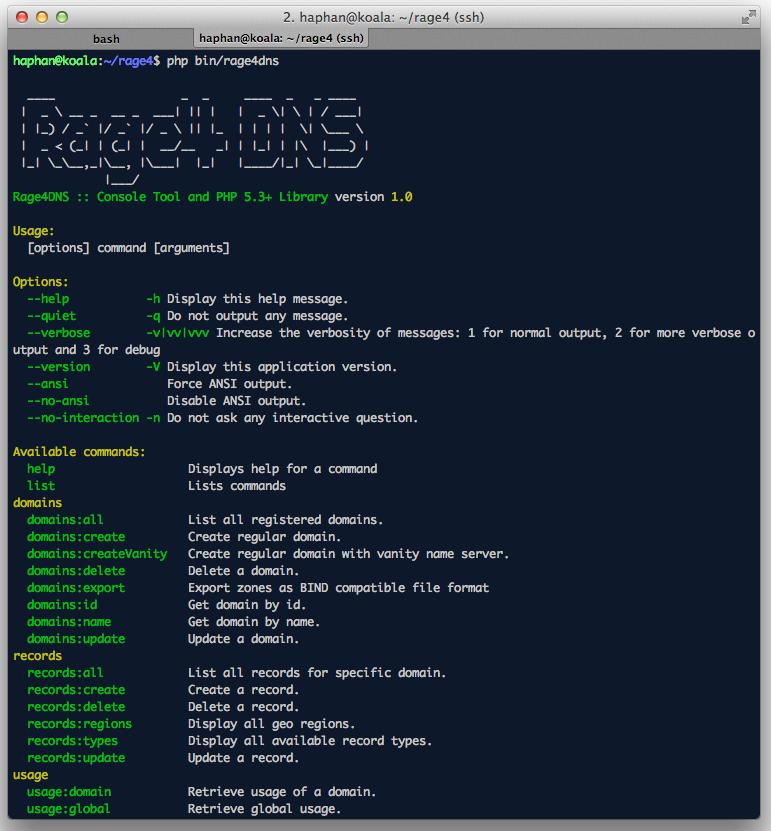Click the 'records:types' command
This screenshot has height=831, width=771.
pyautogui.click(x=73, y=740)
